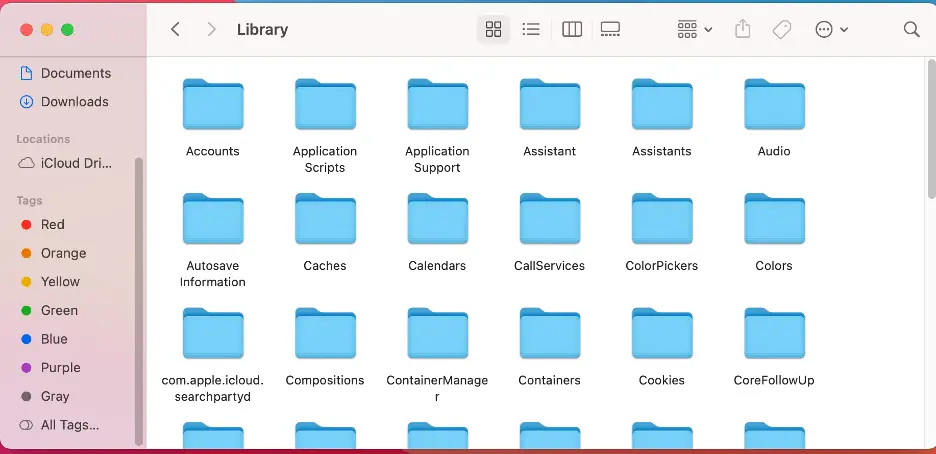Select the Assistants folder
The height and width of the screenshot is (454, 936).
pos(661,118)
